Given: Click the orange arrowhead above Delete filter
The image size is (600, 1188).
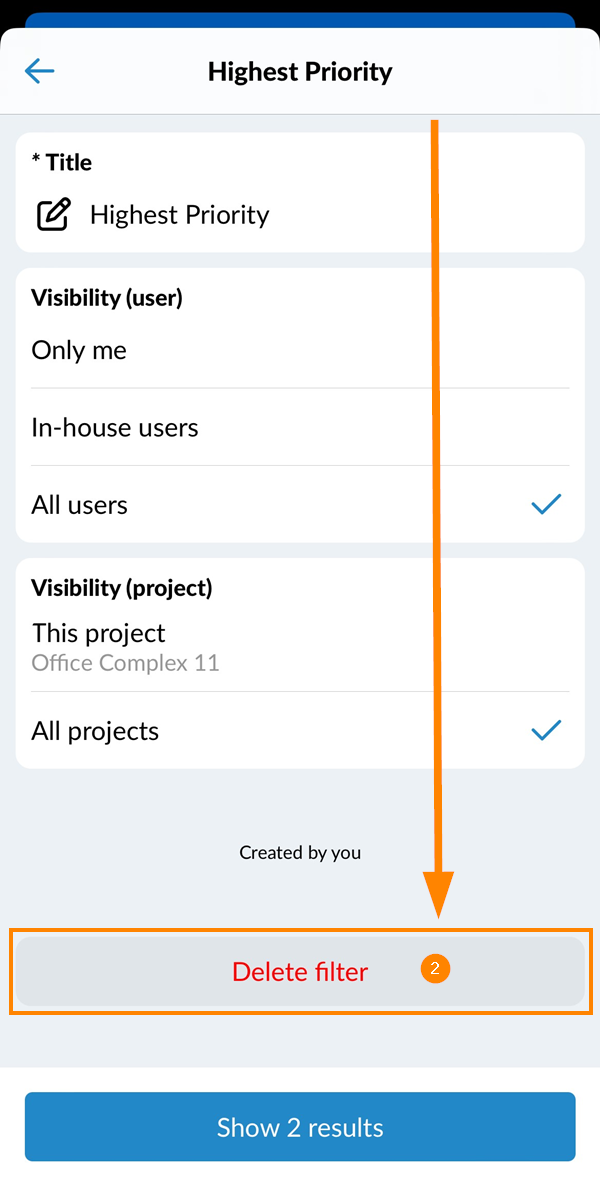Looking at the screenshot, I should click(x=438, y=895).
